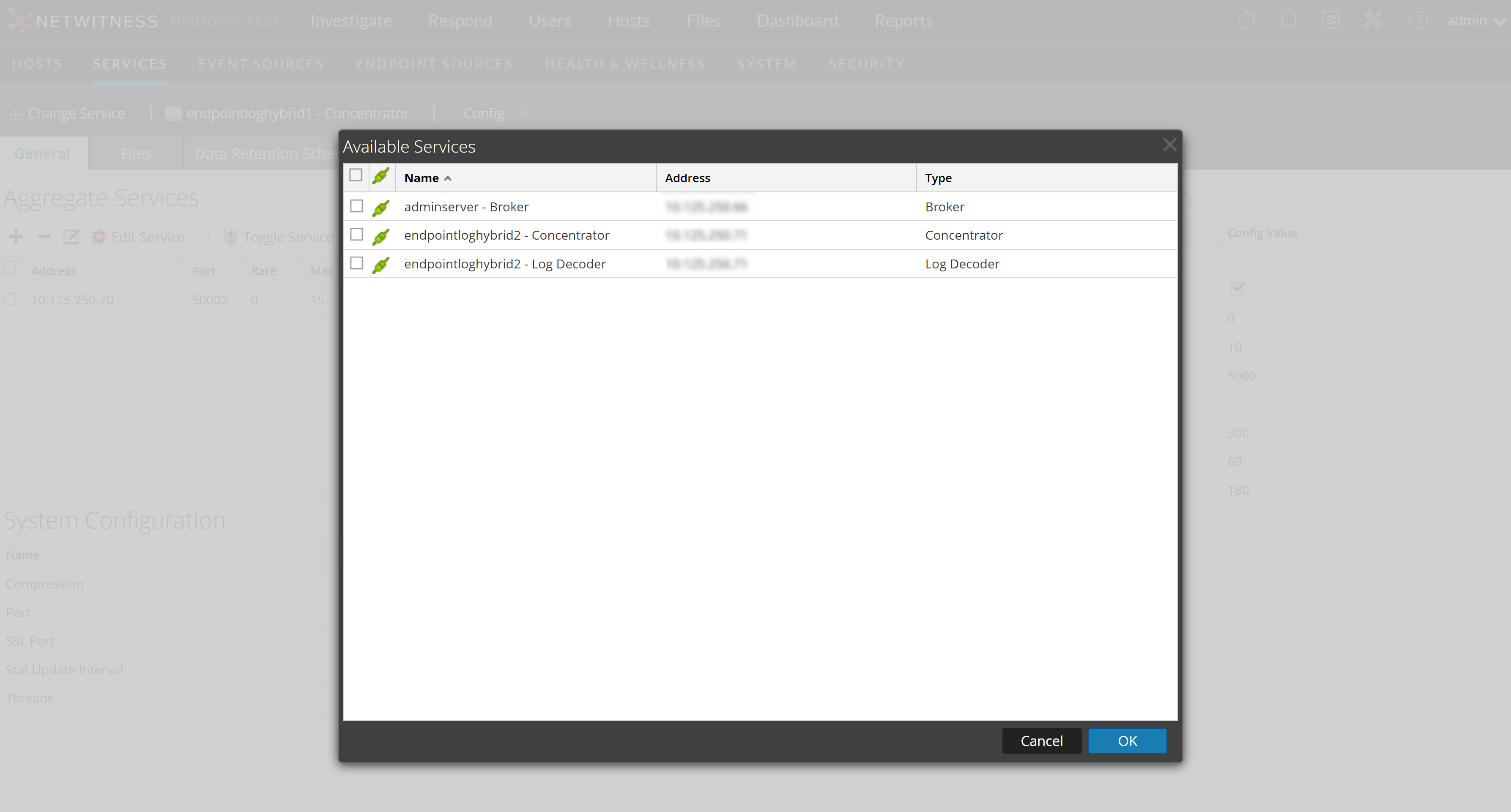1511x812 pixels.
Task: Switch to the Files tab
Action: pos(136,153)
